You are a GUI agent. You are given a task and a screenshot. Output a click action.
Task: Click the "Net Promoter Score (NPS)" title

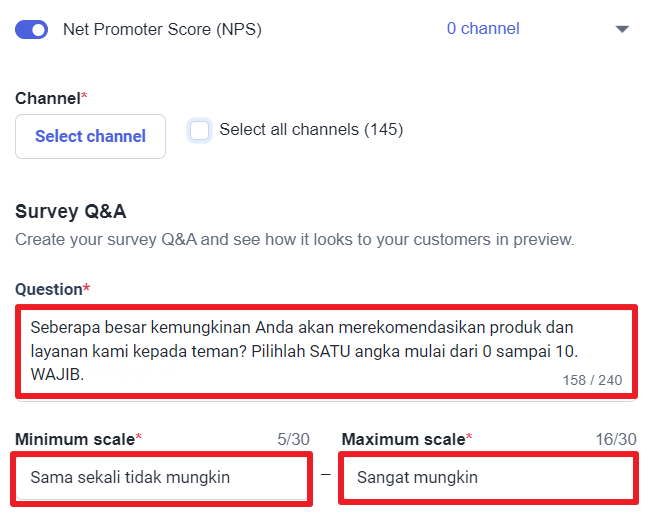tap(162, 29)
